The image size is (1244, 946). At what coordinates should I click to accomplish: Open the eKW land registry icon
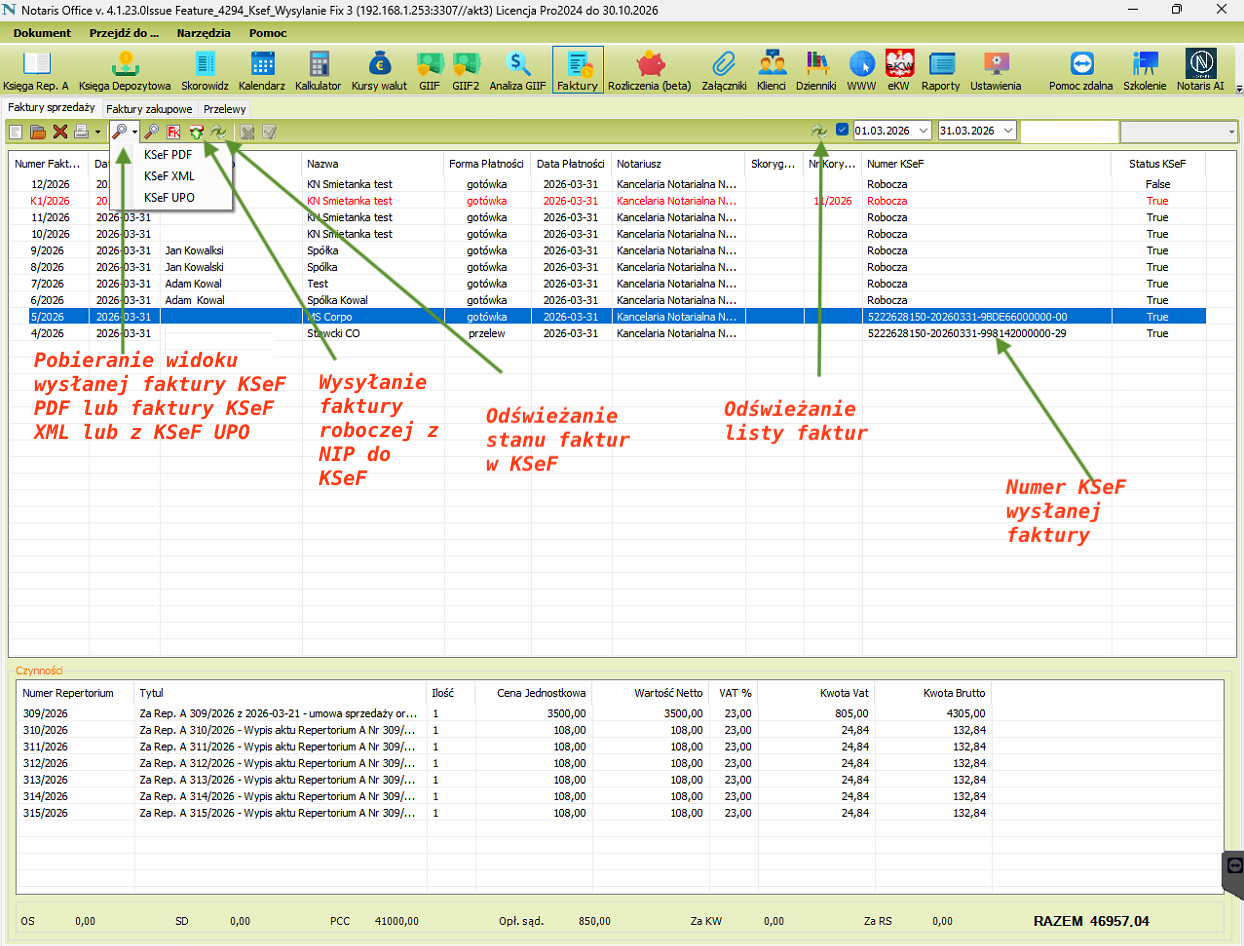[x=899, y=70]
